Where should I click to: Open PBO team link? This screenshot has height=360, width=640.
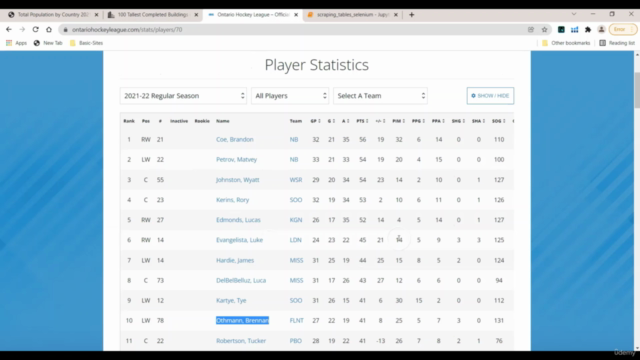(296, 341)
